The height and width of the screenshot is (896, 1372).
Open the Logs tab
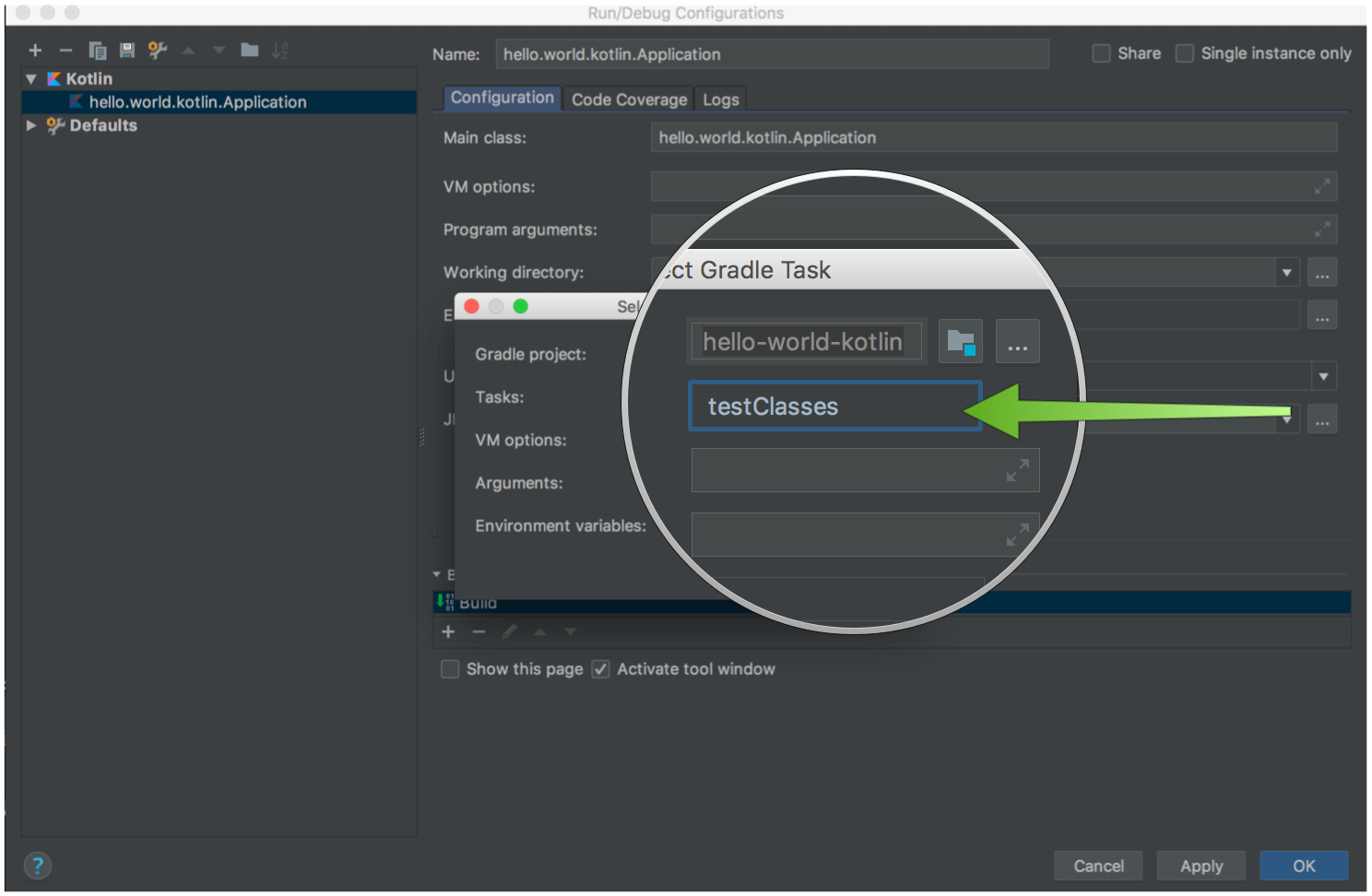tap(720, 99)
